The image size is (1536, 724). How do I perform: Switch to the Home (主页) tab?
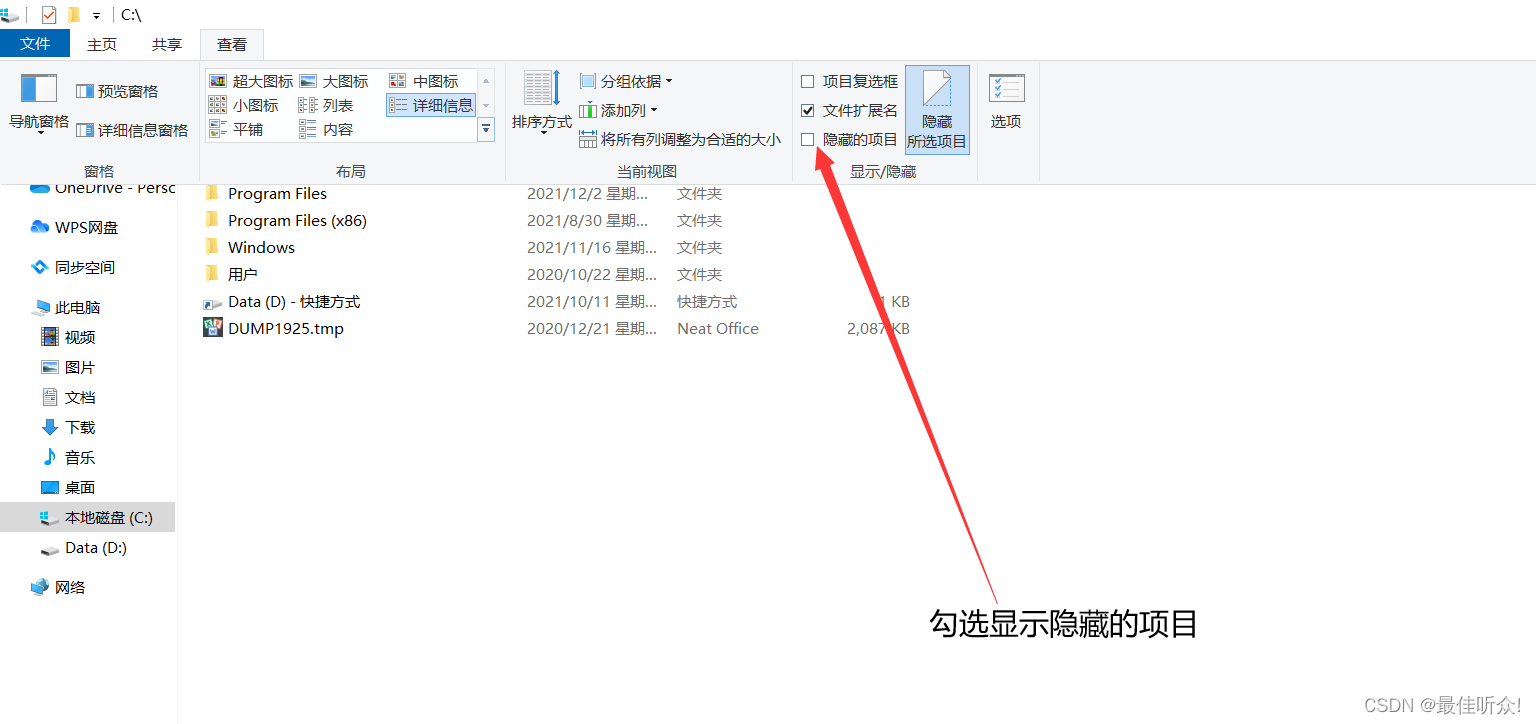102,44
